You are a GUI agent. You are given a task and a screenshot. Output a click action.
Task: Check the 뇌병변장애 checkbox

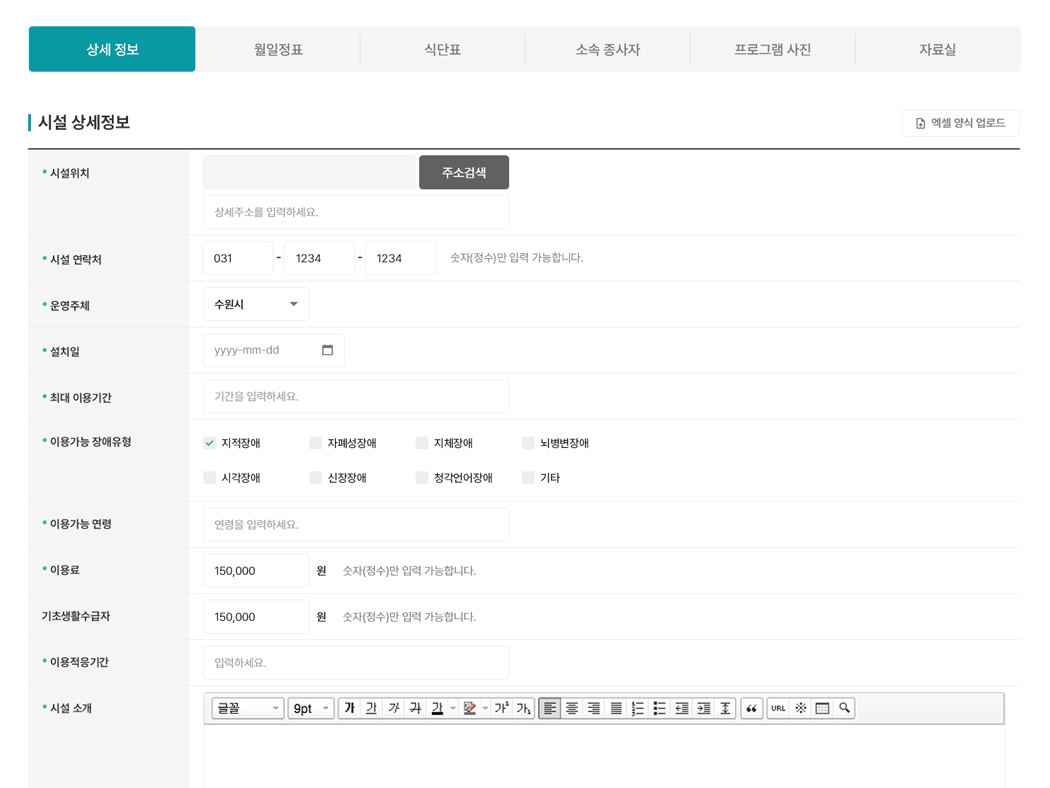[528, 443]
